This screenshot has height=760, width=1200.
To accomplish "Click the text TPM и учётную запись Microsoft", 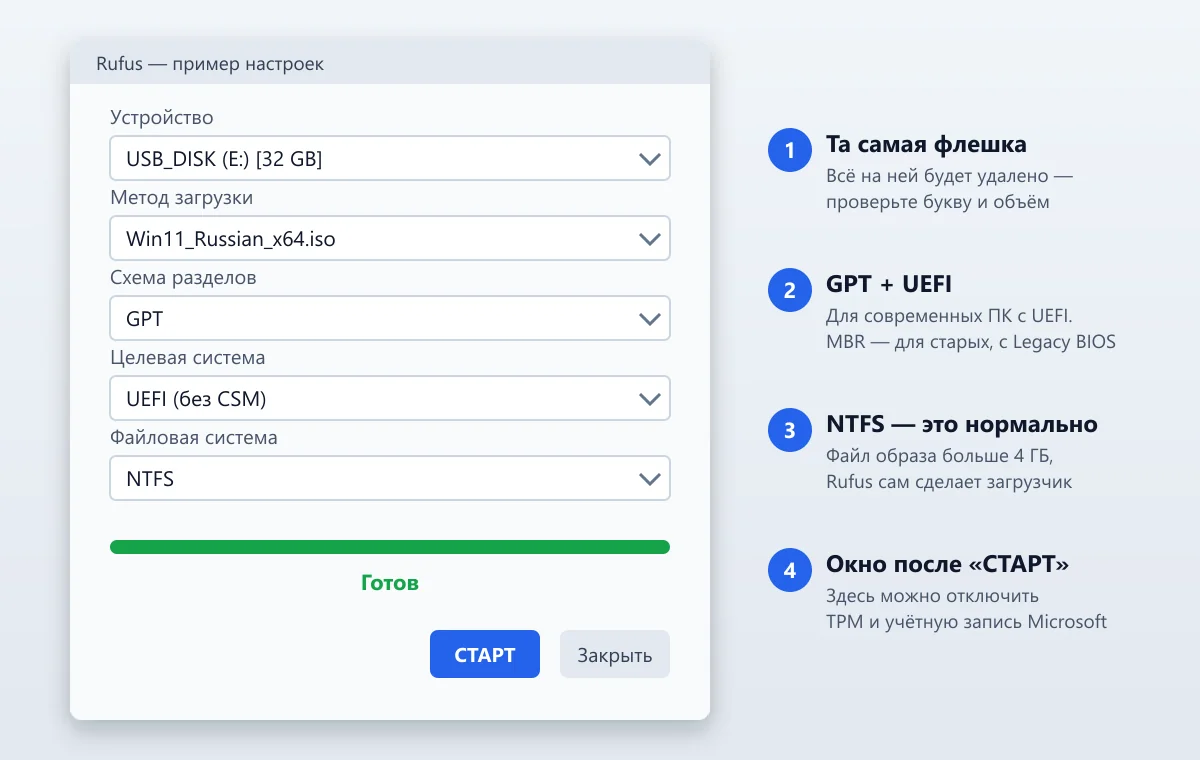I will coord(966,622).
